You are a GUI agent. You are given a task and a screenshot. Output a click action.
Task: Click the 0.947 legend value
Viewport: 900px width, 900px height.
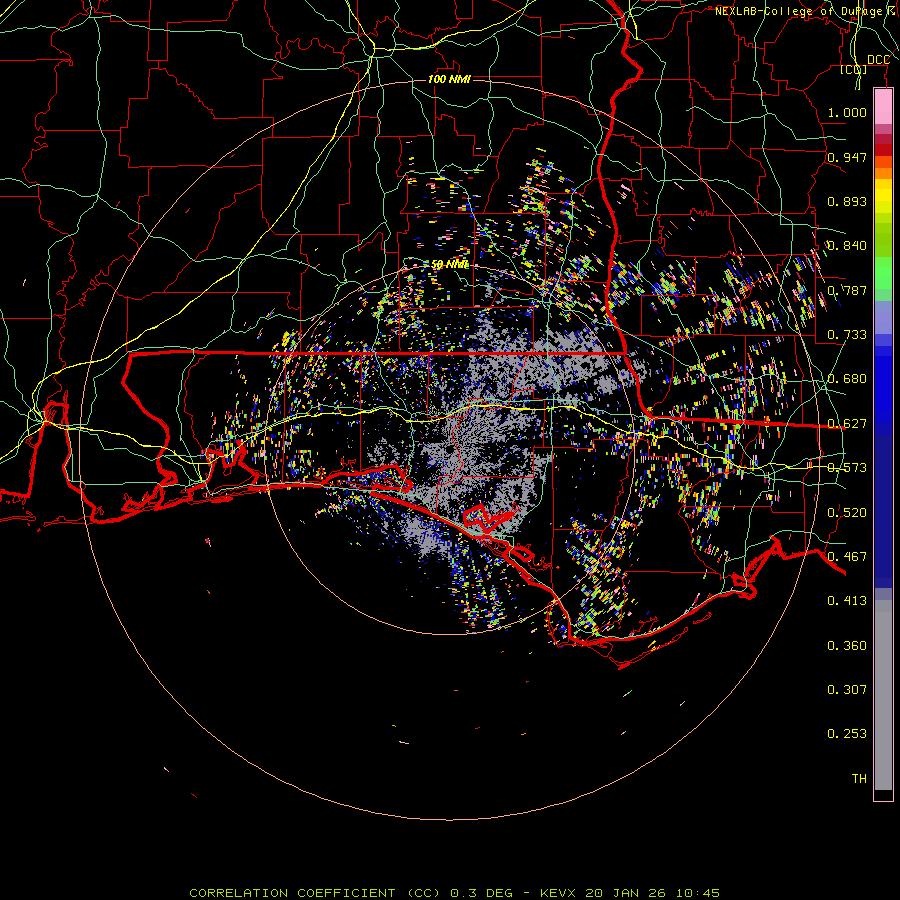847,157
